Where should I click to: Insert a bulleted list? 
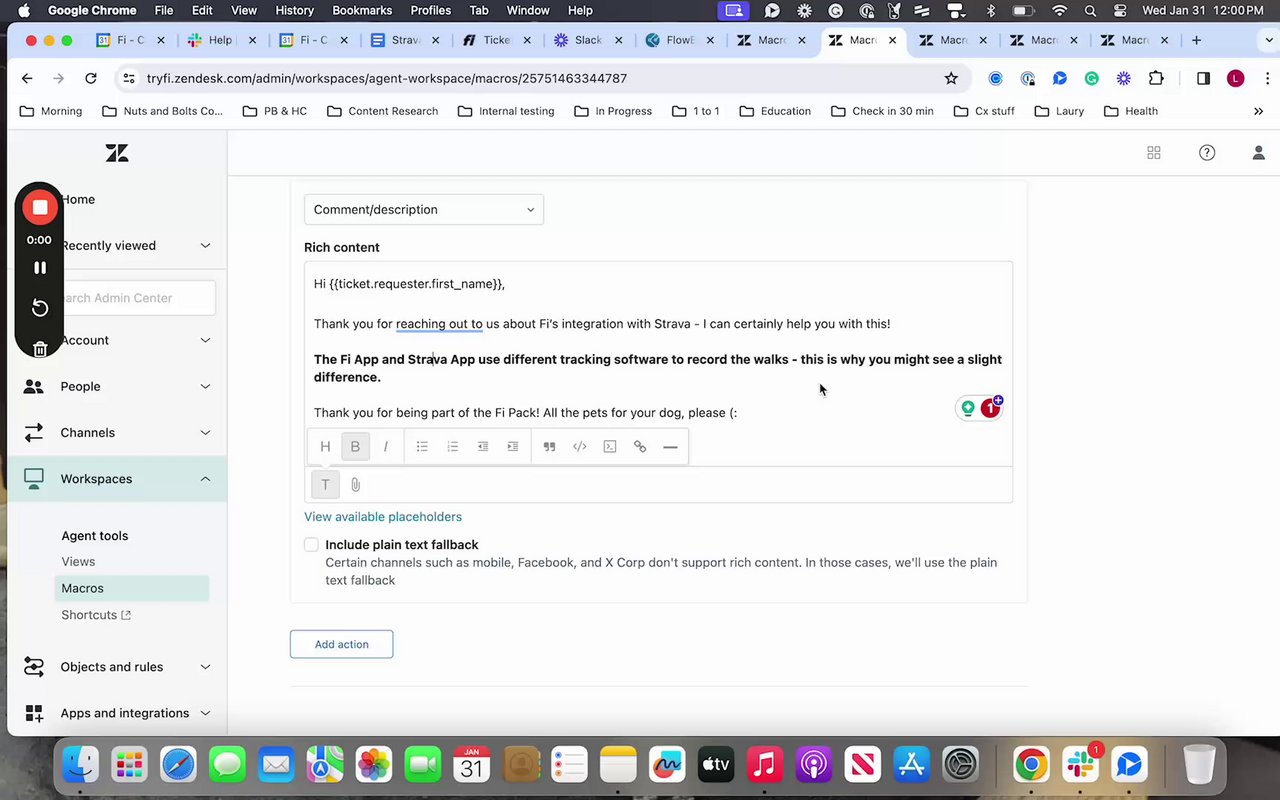point(422,447)
